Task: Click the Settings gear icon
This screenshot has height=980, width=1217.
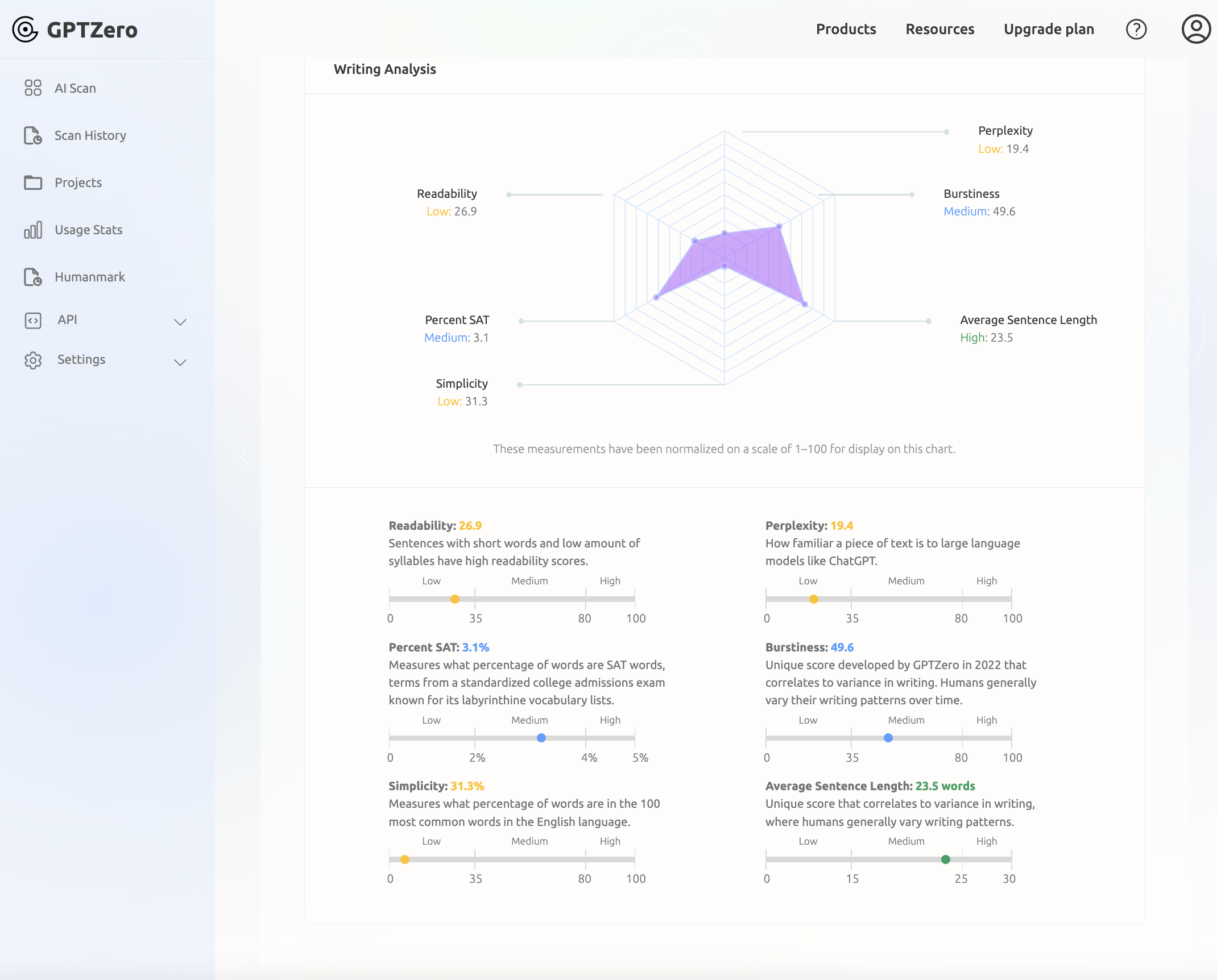Action: (33, 360)
